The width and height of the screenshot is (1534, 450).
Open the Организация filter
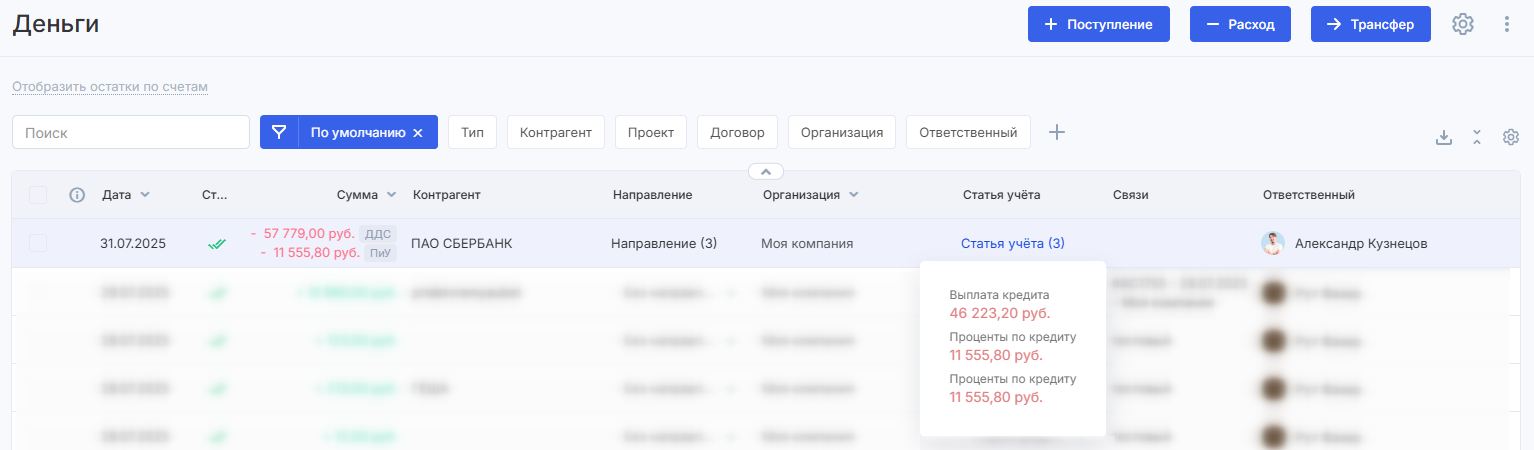click(842, 132)
